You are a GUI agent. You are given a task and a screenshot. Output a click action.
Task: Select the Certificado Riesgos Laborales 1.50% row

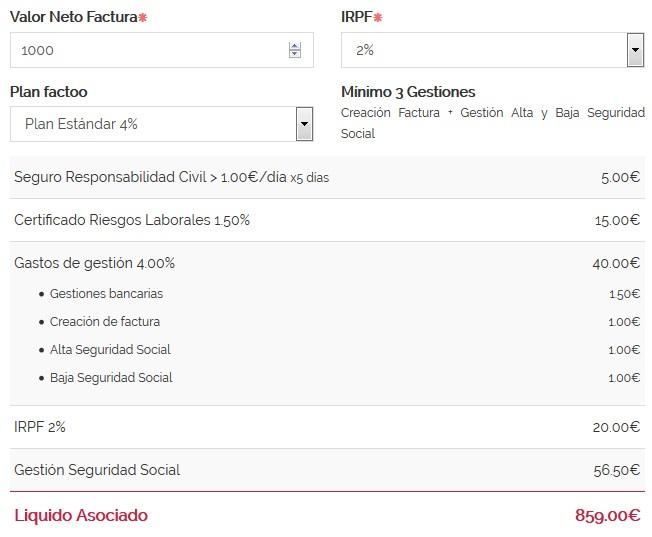tap(132, 220)
